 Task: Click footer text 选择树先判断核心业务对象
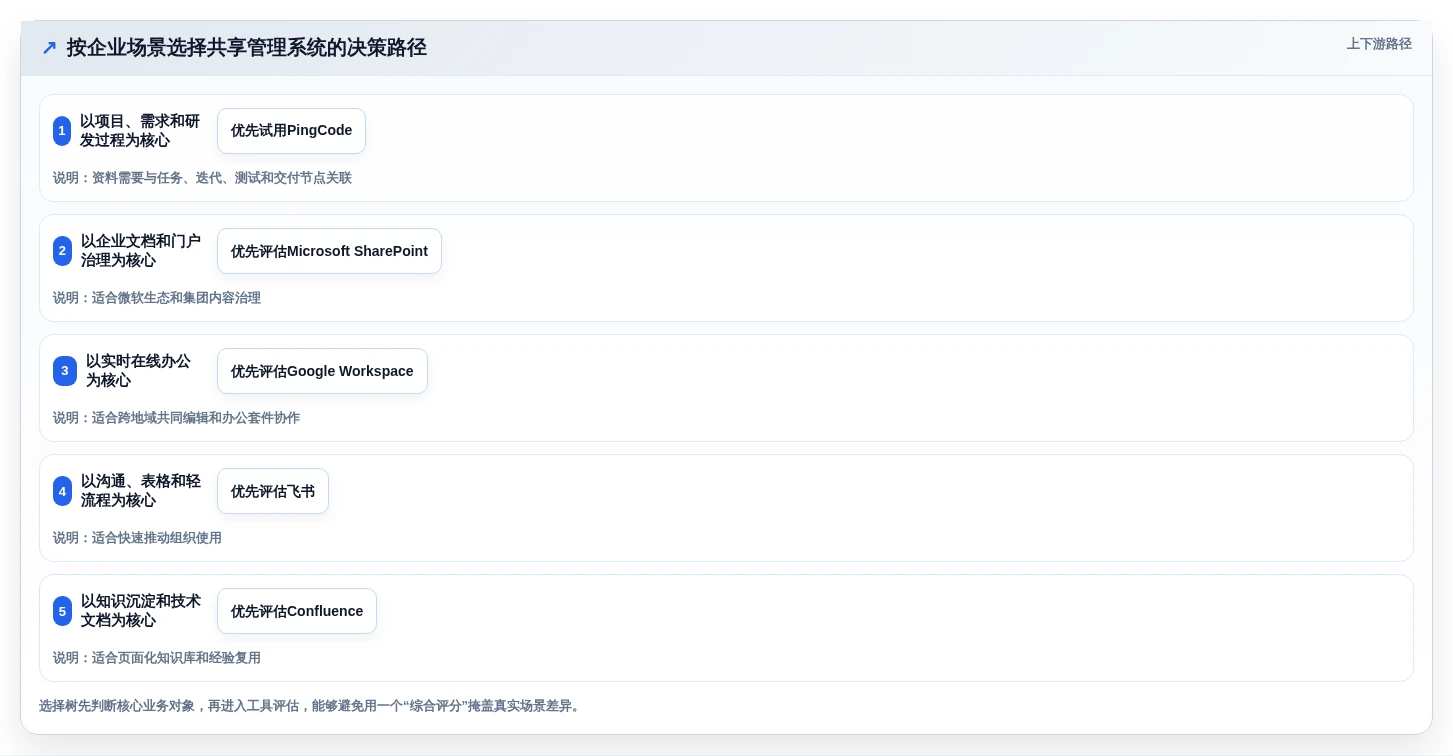[x=117, y=706]
